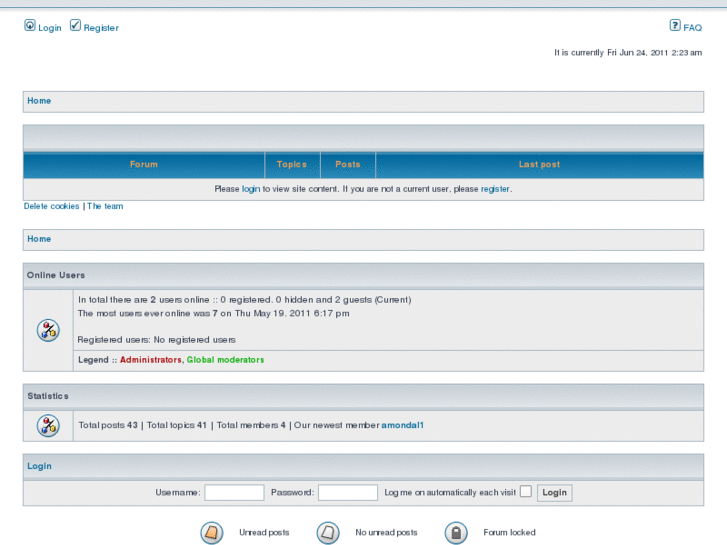Click 'In total there are 2 users online' line

(x=244, y=300)
